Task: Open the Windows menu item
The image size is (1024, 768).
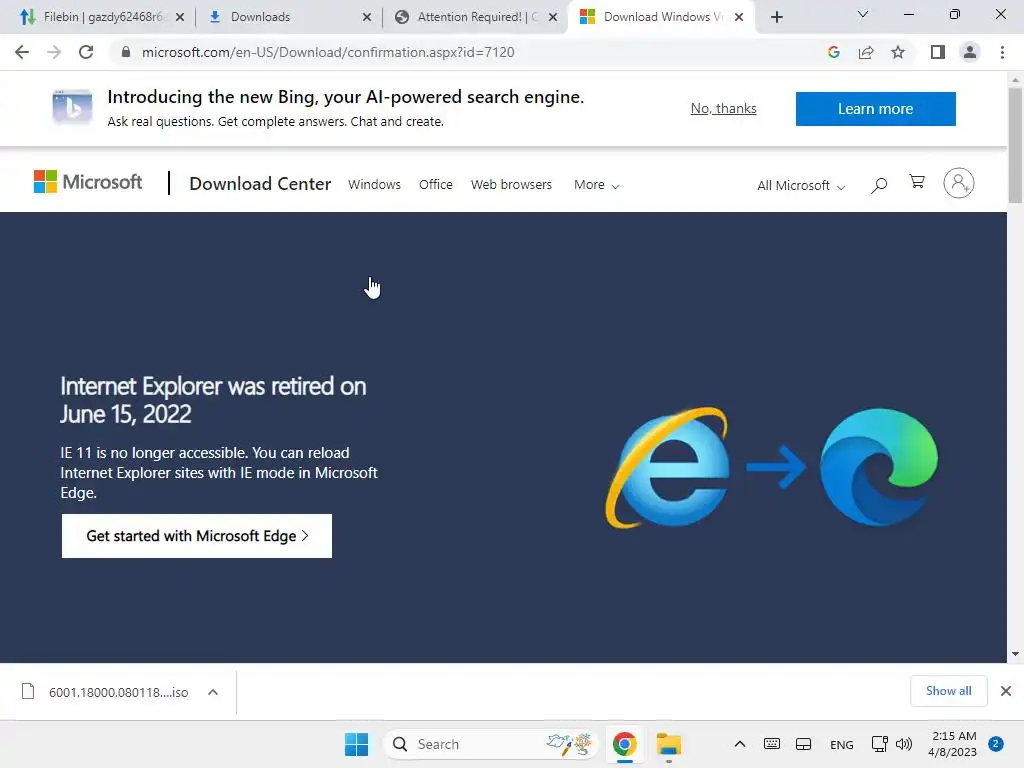Action: (x=374, y=185)
